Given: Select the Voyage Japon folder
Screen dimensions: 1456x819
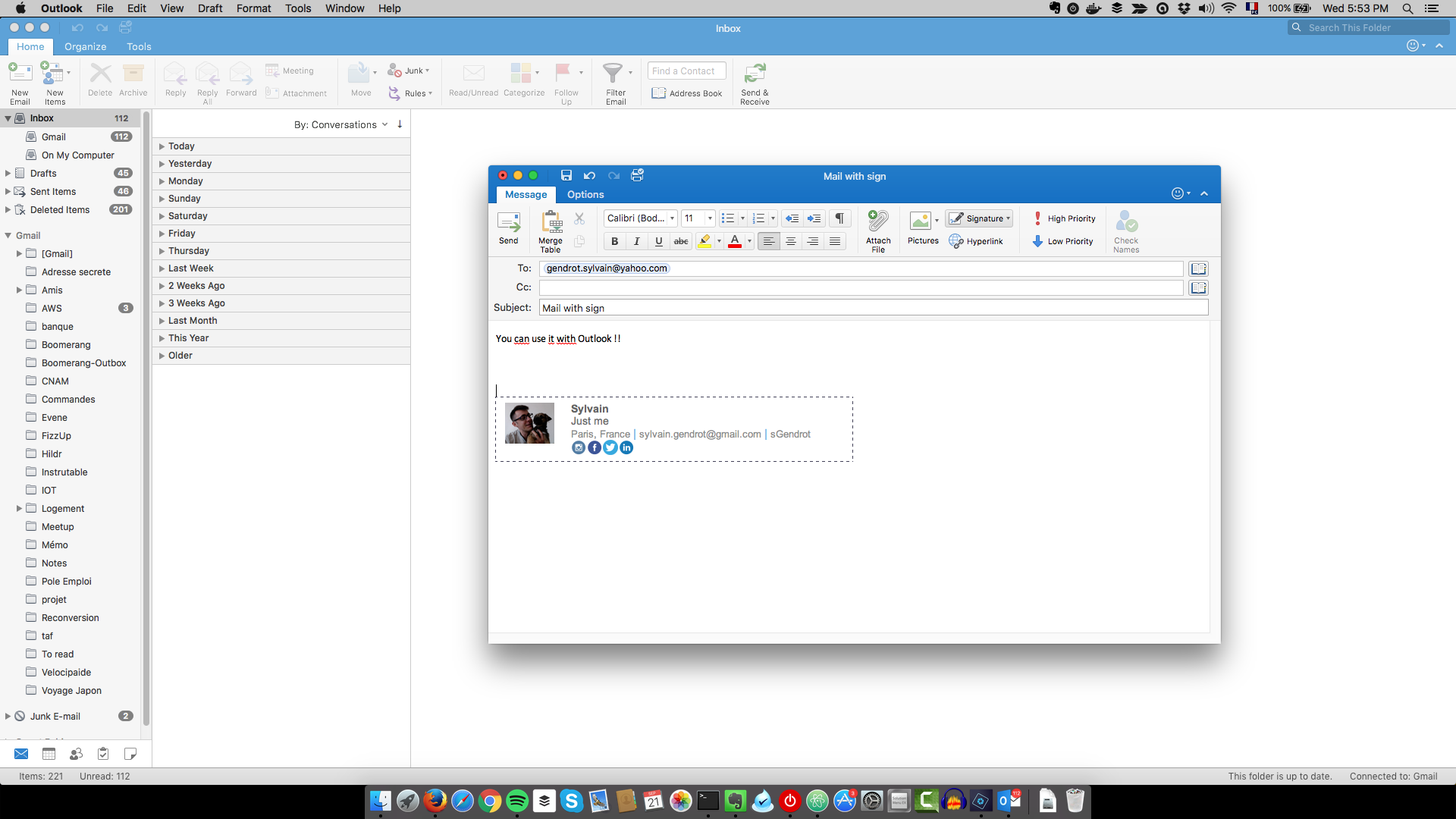Looking at the screenshot, I should tap(71, 691).
